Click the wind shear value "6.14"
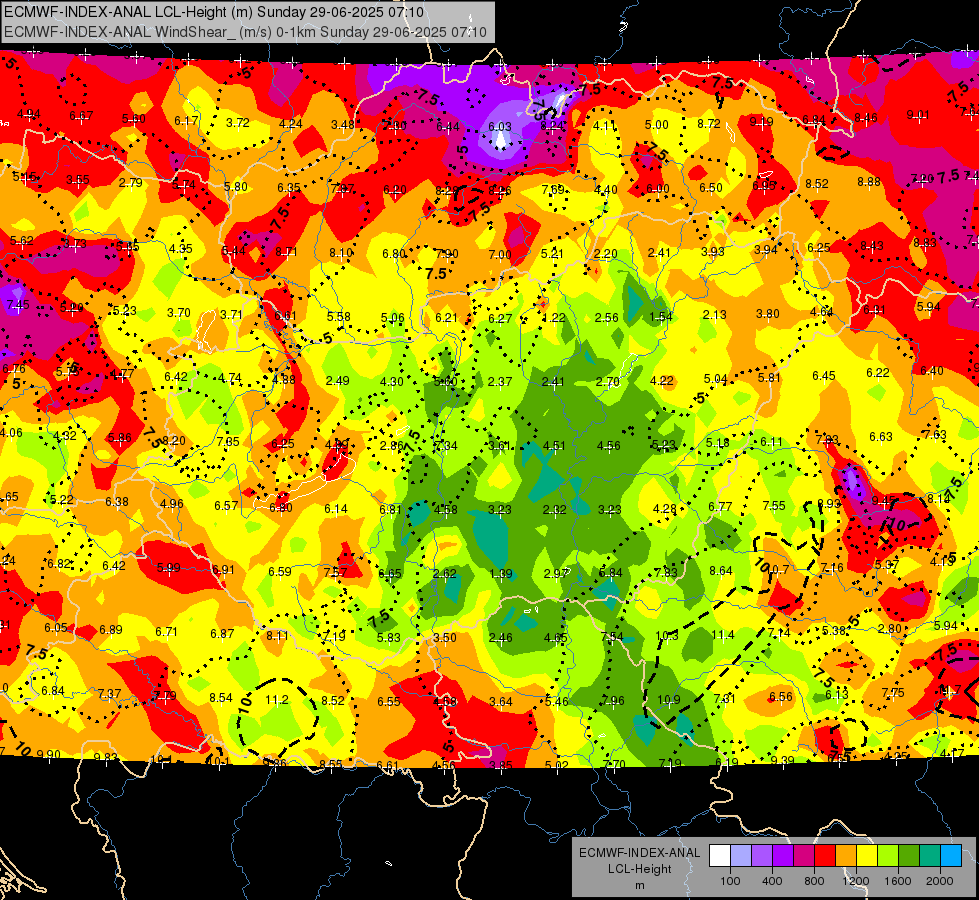The image size is (979, 900). tap(335, 508)
